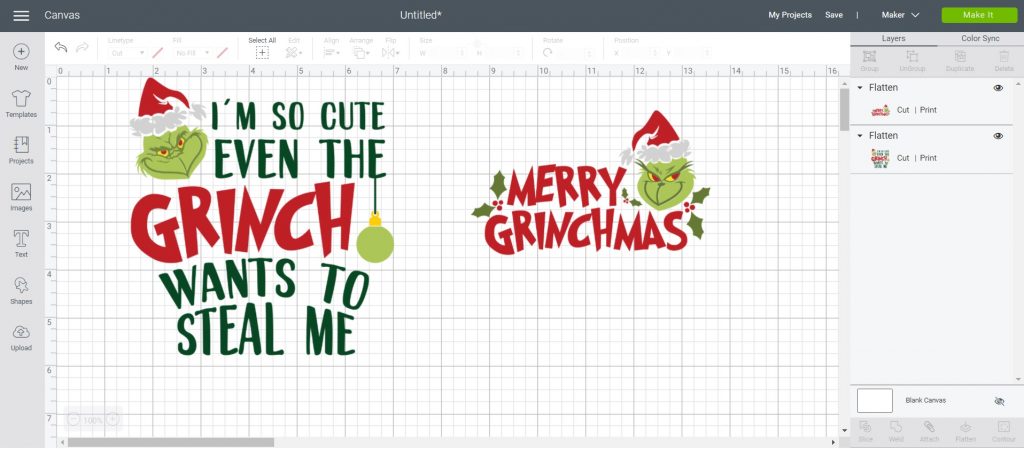Open the Align dropdown
The width and height of the screenshot is (1024, 449).
point(332,53)
